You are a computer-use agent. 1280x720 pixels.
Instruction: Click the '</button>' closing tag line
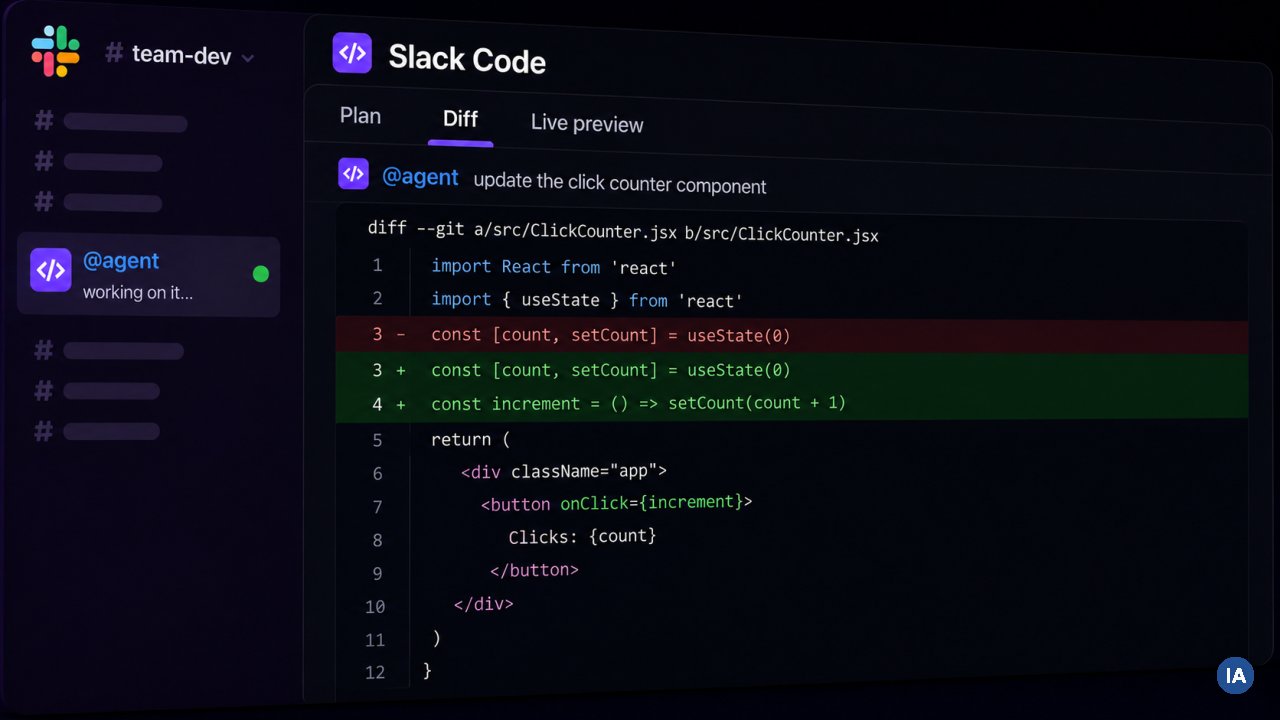tap(534, 570)
